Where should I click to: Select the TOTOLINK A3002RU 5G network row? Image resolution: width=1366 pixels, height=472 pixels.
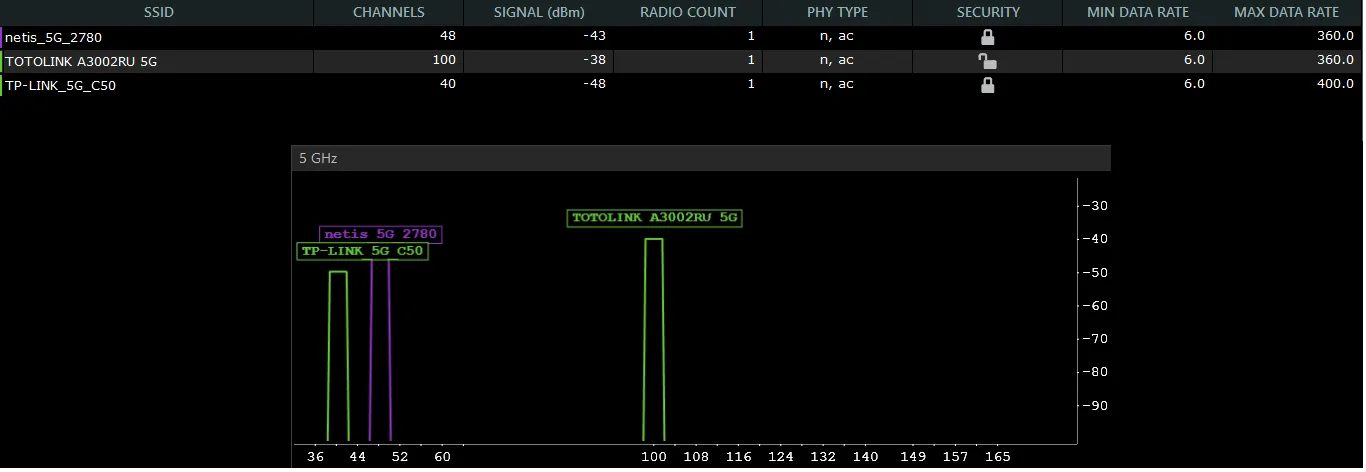click(682, 61)
